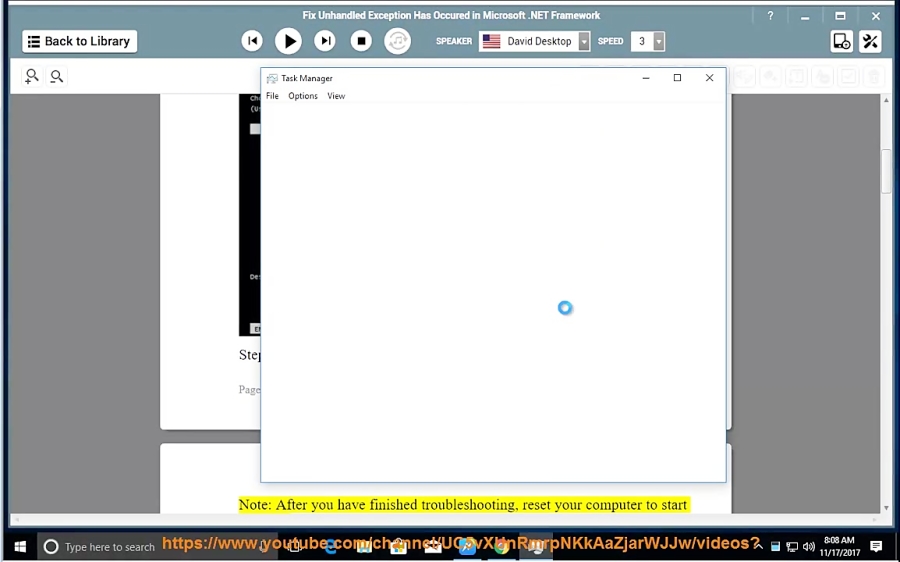Open the Speed value dropdown arrow
Viewport: 900px width, 562px height.
[x=659, y=41]
